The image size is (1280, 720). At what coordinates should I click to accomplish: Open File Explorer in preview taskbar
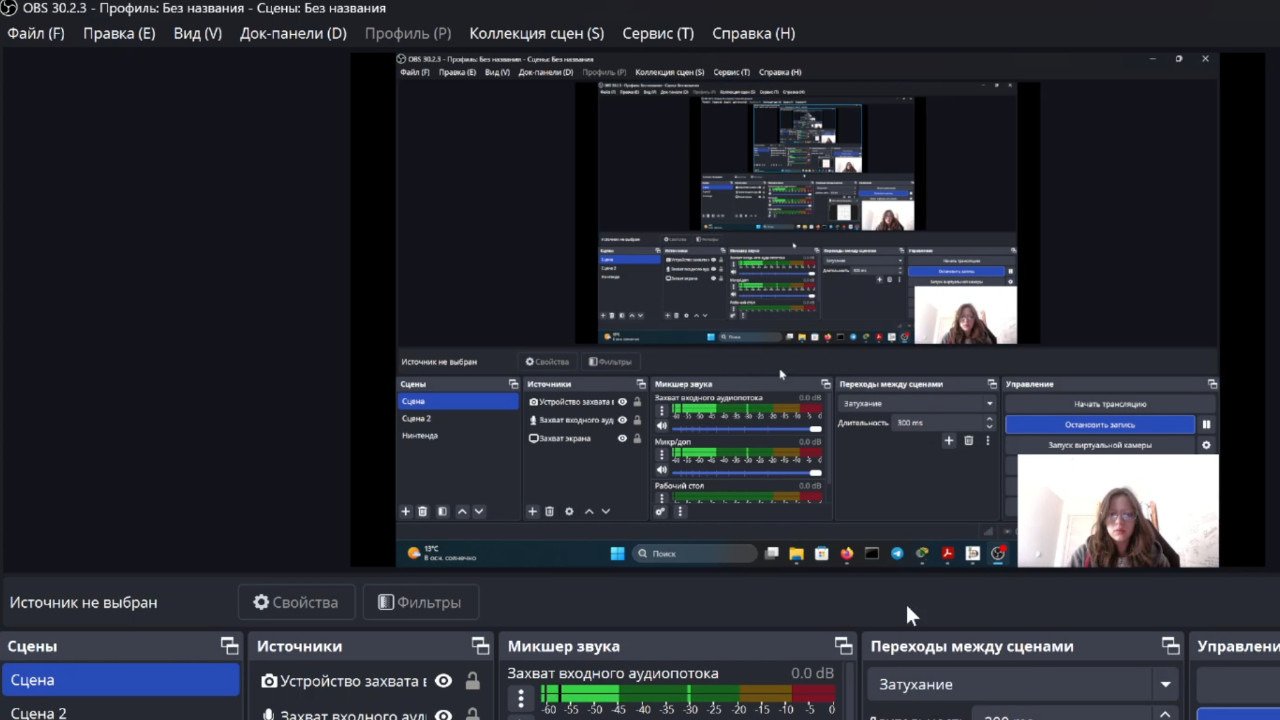click(x=796, y=553)
